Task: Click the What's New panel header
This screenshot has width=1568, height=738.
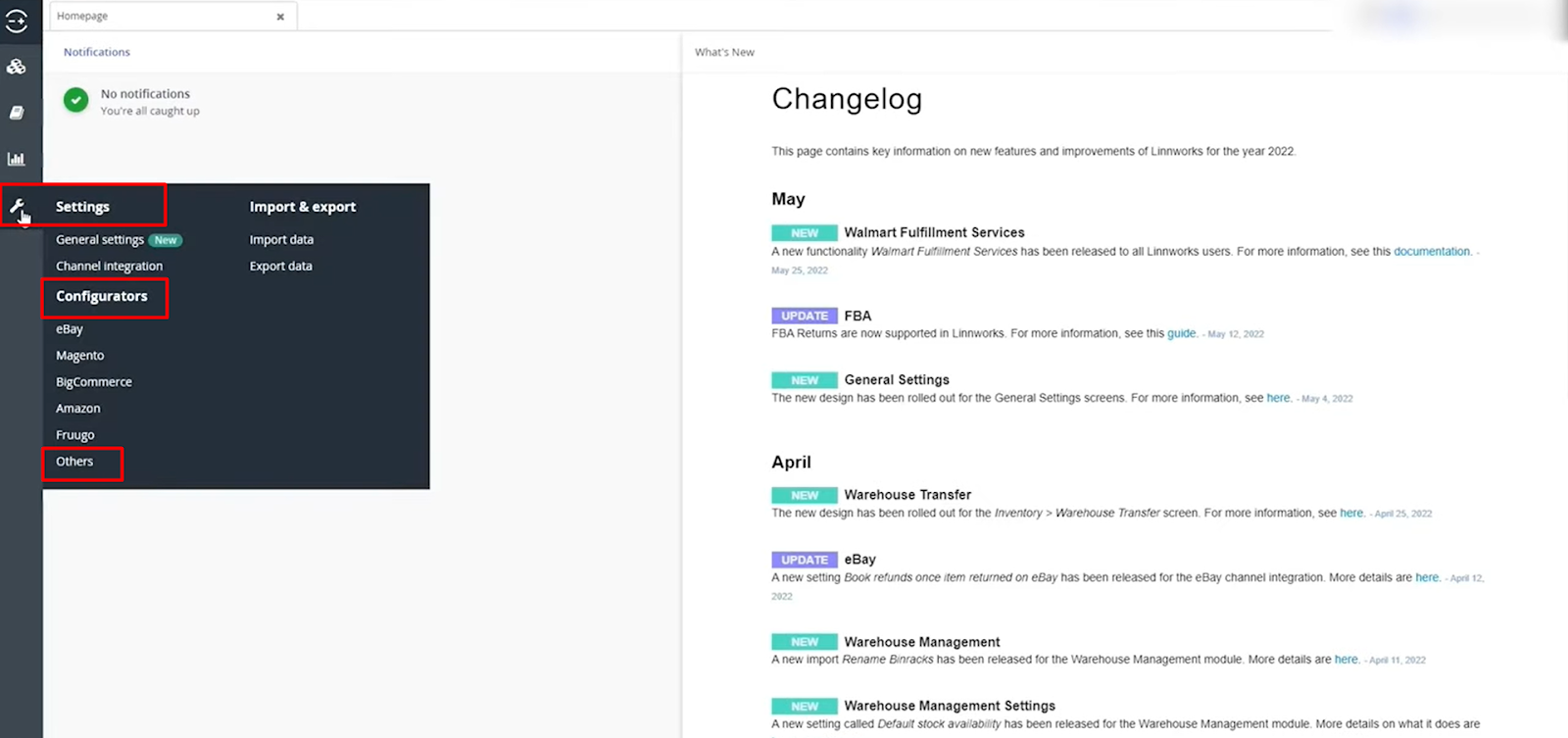Action: (x=724, y=52)
